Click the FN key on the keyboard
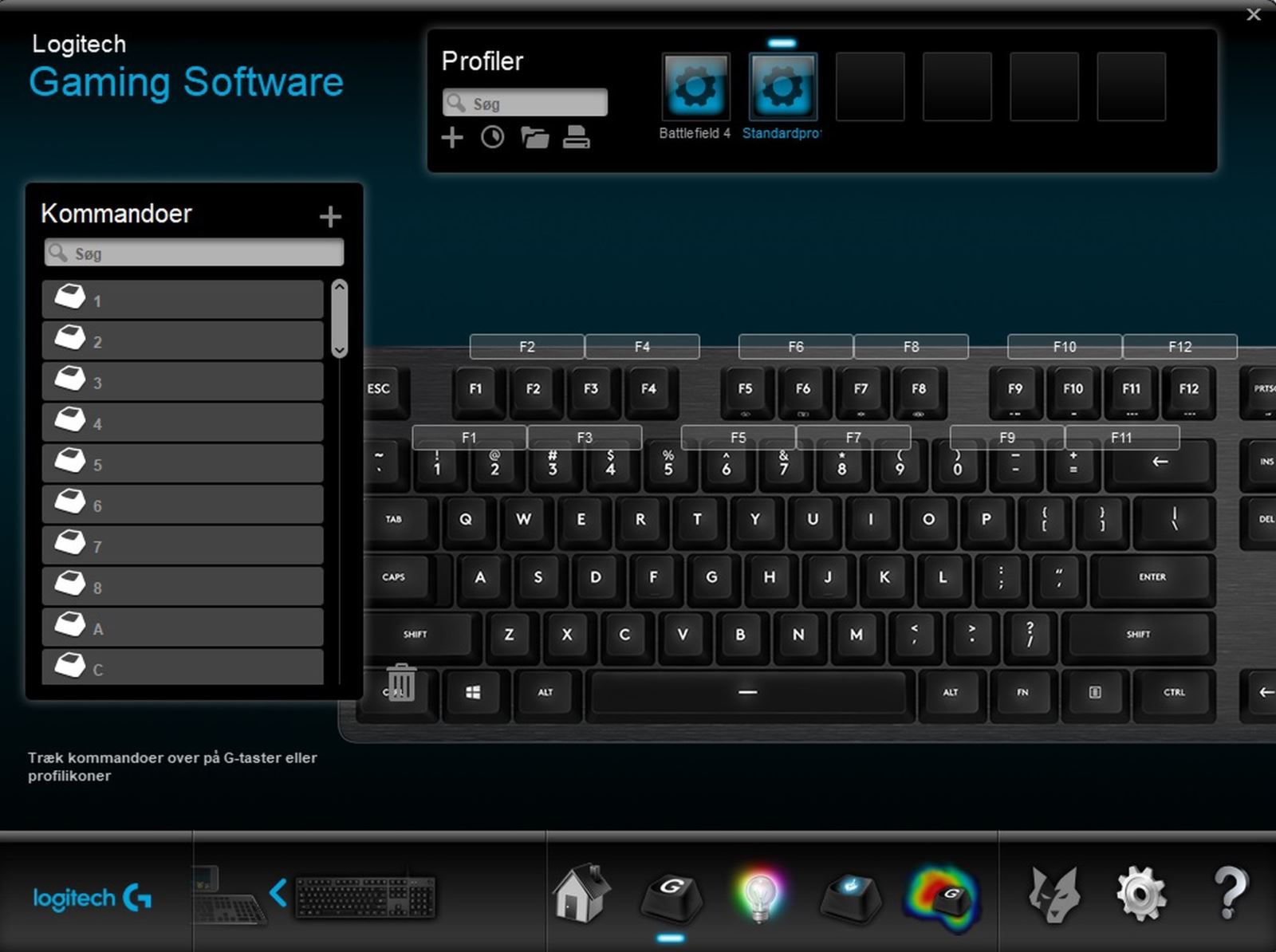Screen dimensions: 1276x952 [1022, 694]
